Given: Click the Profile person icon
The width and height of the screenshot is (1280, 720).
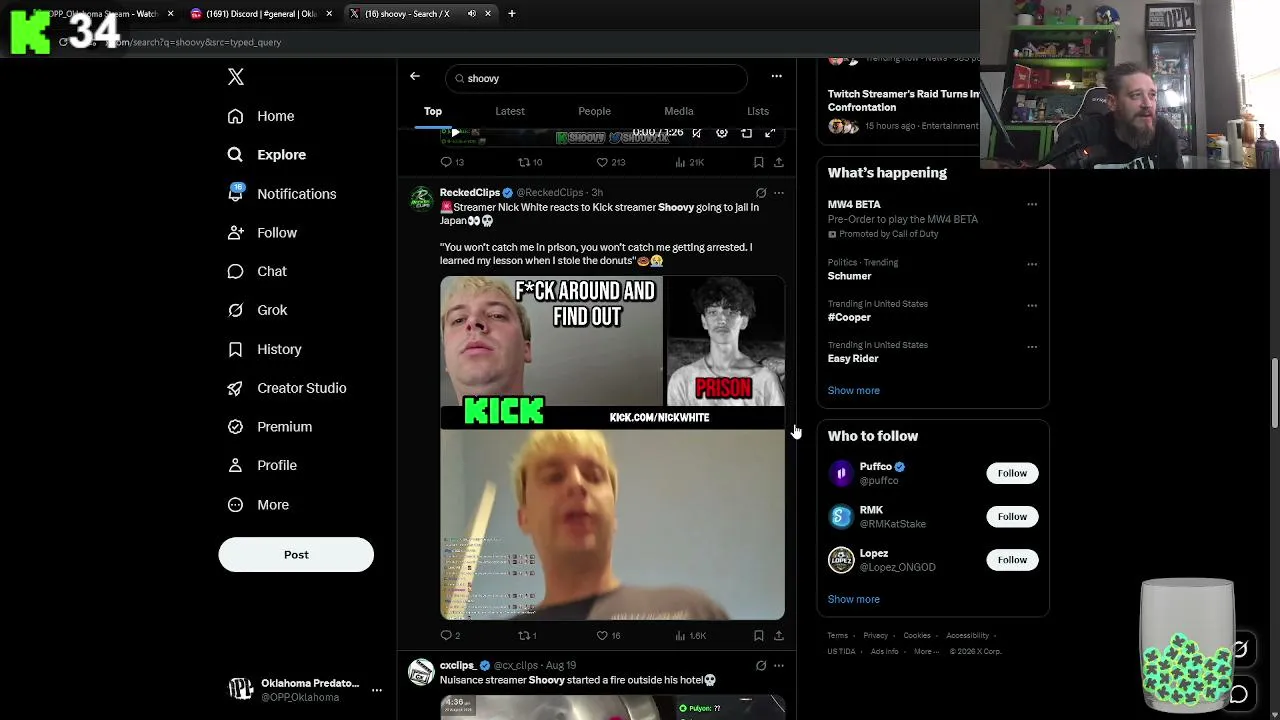Looking at the screenshot, I should point(235,465).
